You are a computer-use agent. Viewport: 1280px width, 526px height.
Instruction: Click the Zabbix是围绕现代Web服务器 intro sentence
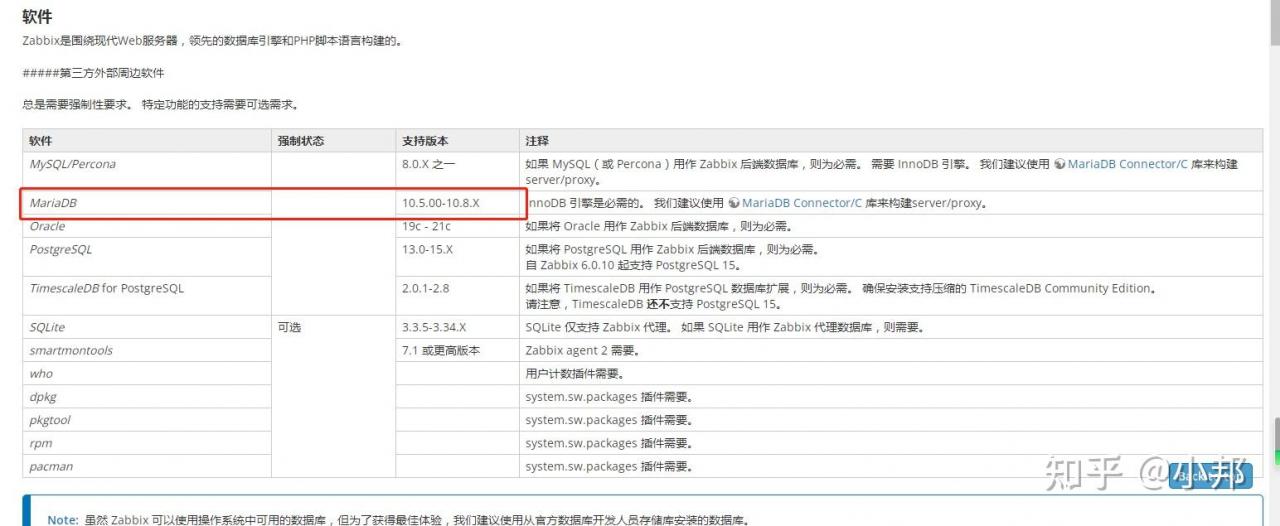click(x=213, y=41)
